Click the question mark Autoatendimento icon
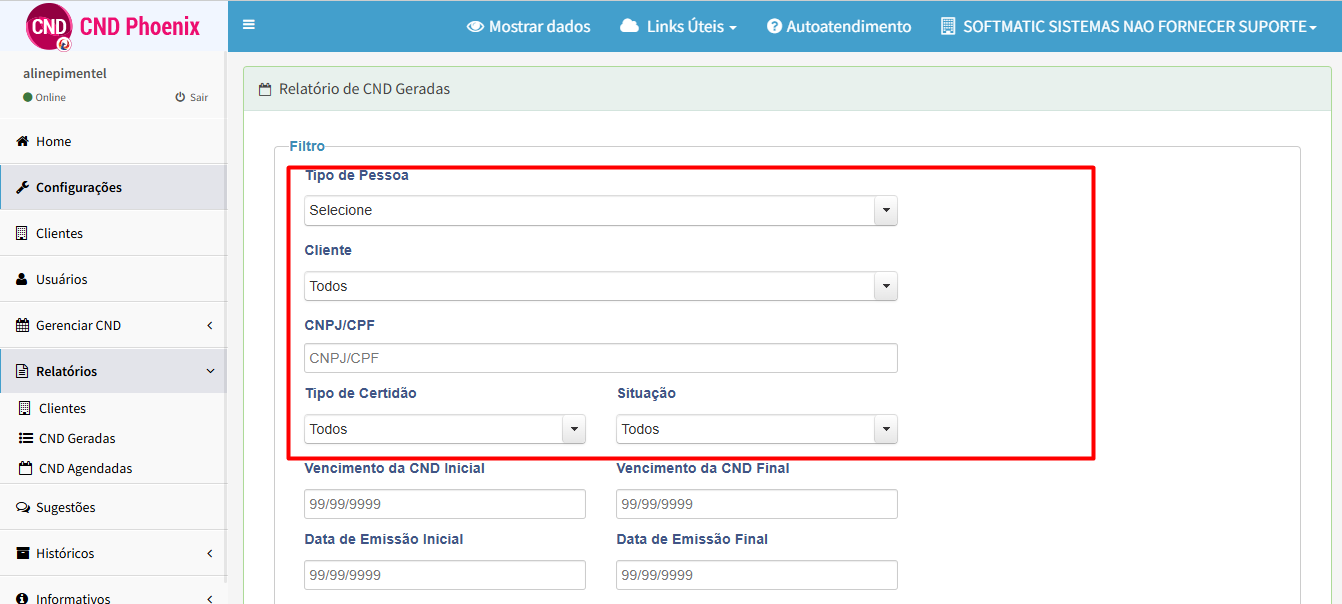The height and width of the screenshot is (604, 1342). coord(774,27)
